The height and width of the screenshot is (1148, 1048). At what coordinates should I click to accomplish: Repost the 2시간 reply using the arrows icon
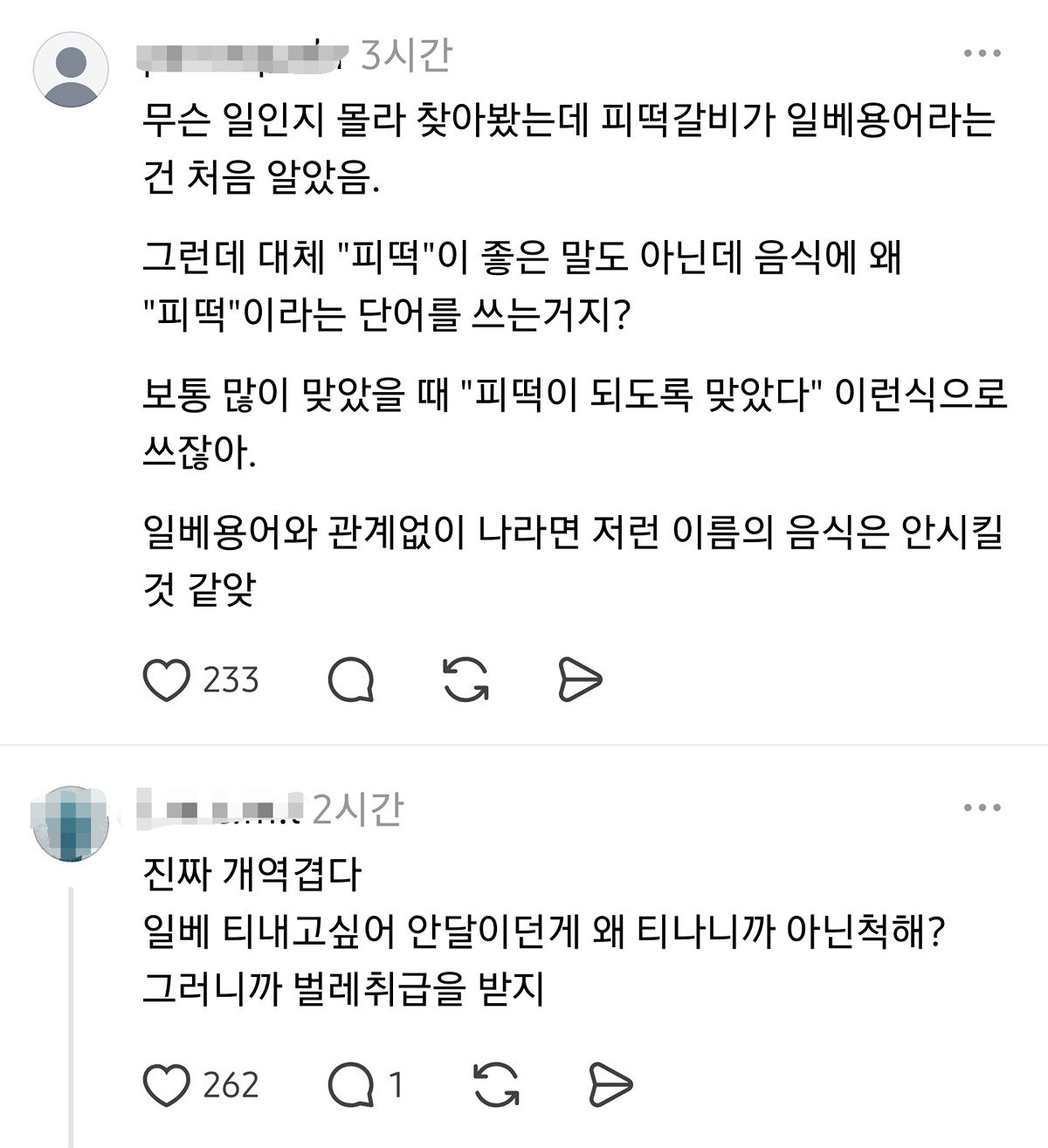[496, 1085]
